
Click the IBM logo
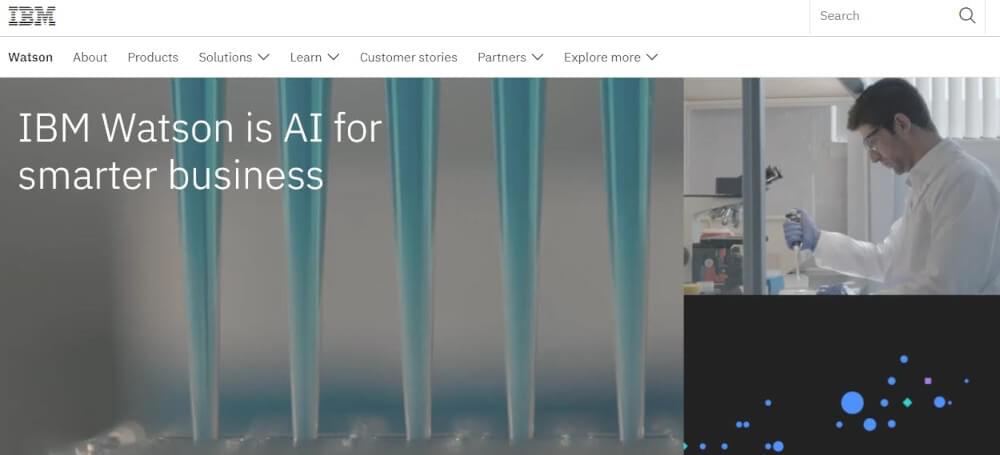(32, 16)
